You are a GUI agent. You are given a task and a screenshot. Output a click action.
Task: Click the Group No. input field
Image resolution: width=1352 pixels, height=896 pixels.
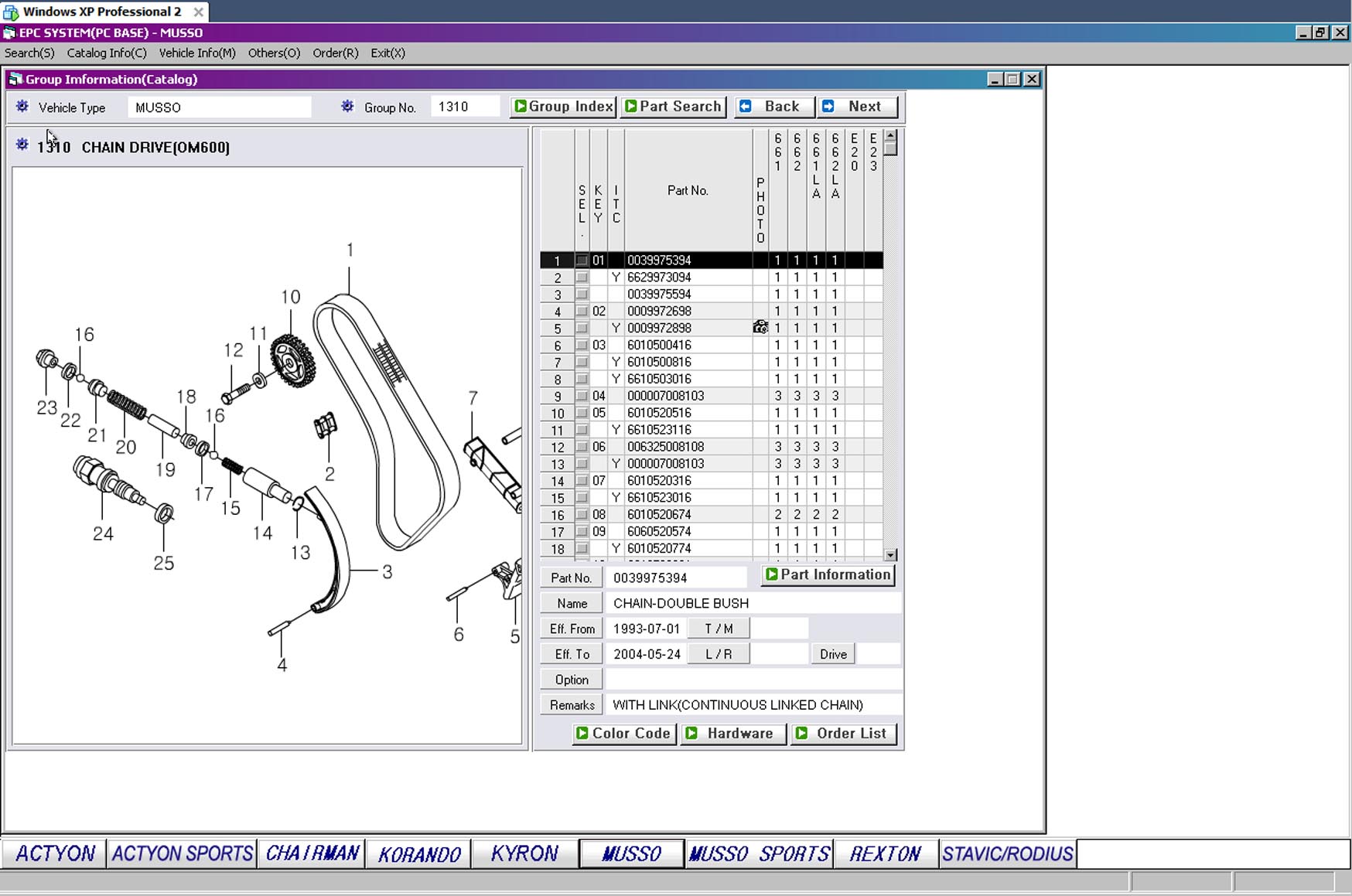point(464,107)
